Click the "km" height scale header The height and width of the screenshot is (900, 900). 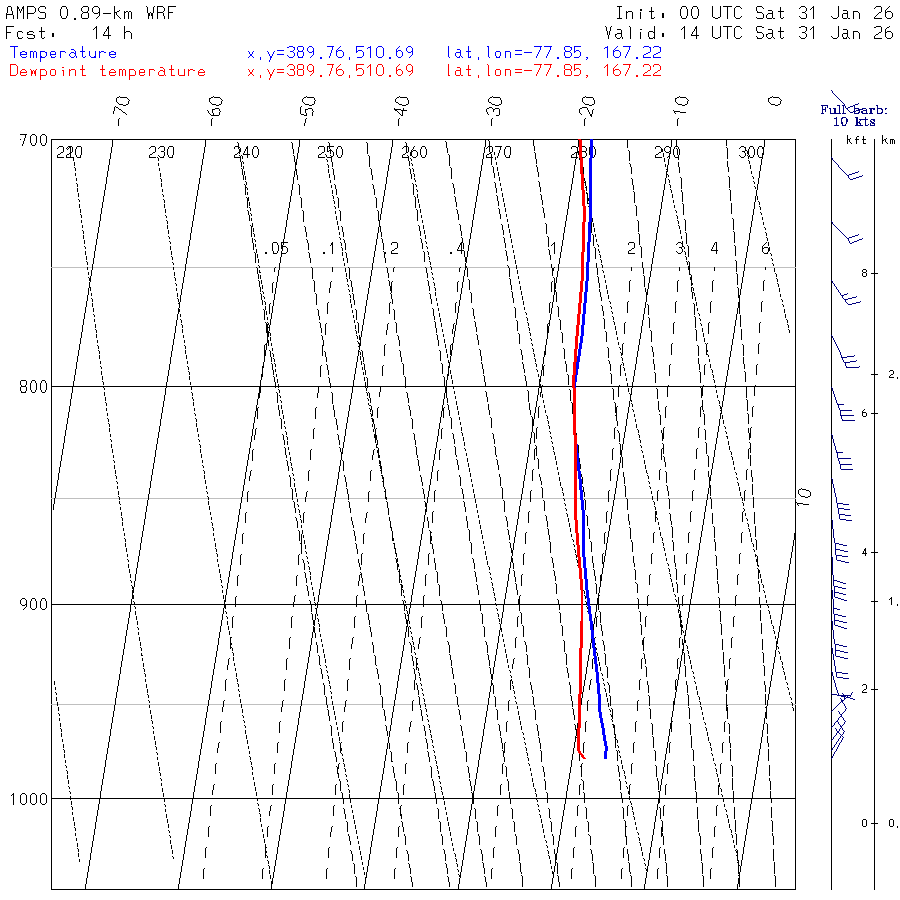889,140
